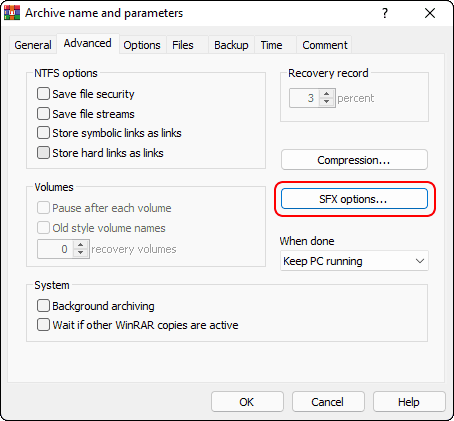Click the question mark help icon

pos(385,13)
